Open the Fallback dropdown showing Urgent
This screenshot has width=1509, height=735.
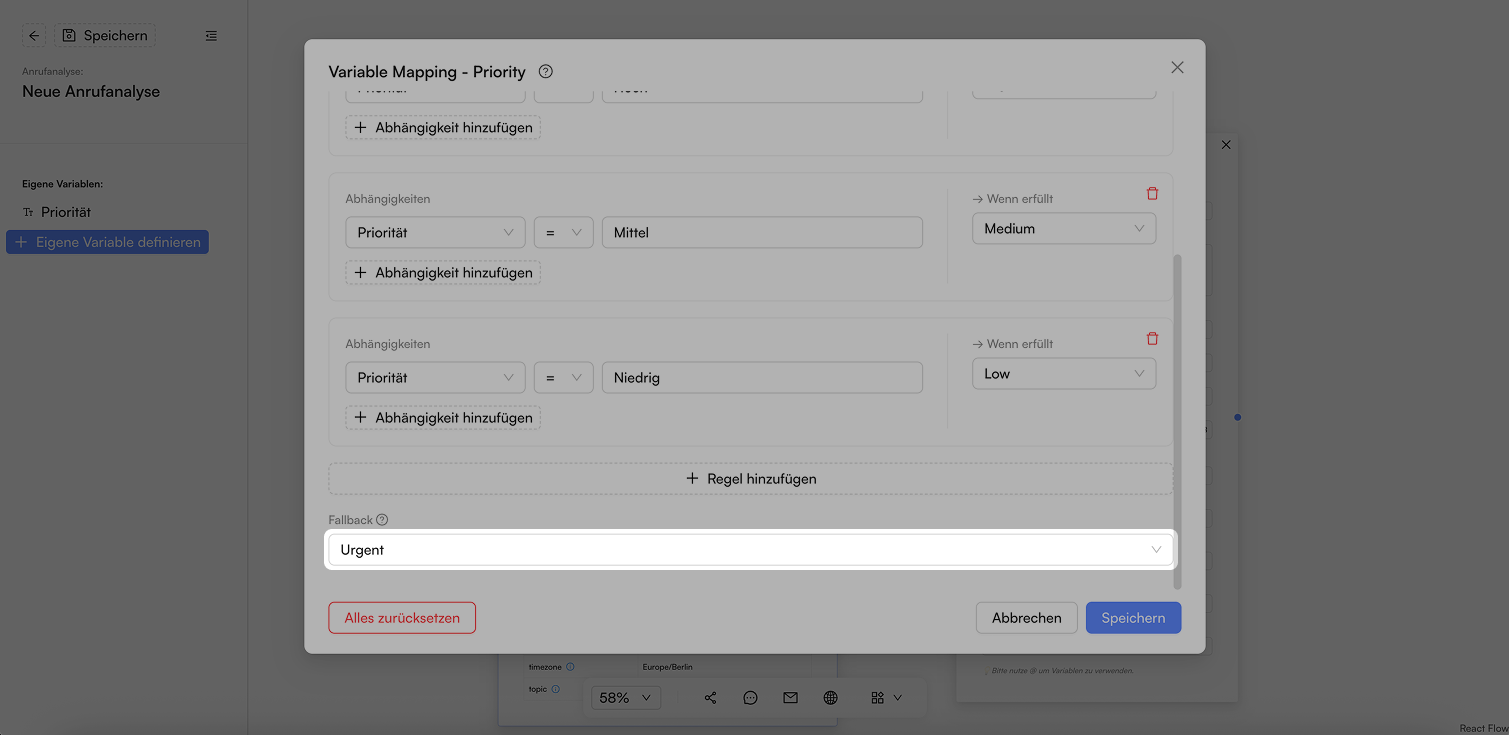tap(750, 550)
